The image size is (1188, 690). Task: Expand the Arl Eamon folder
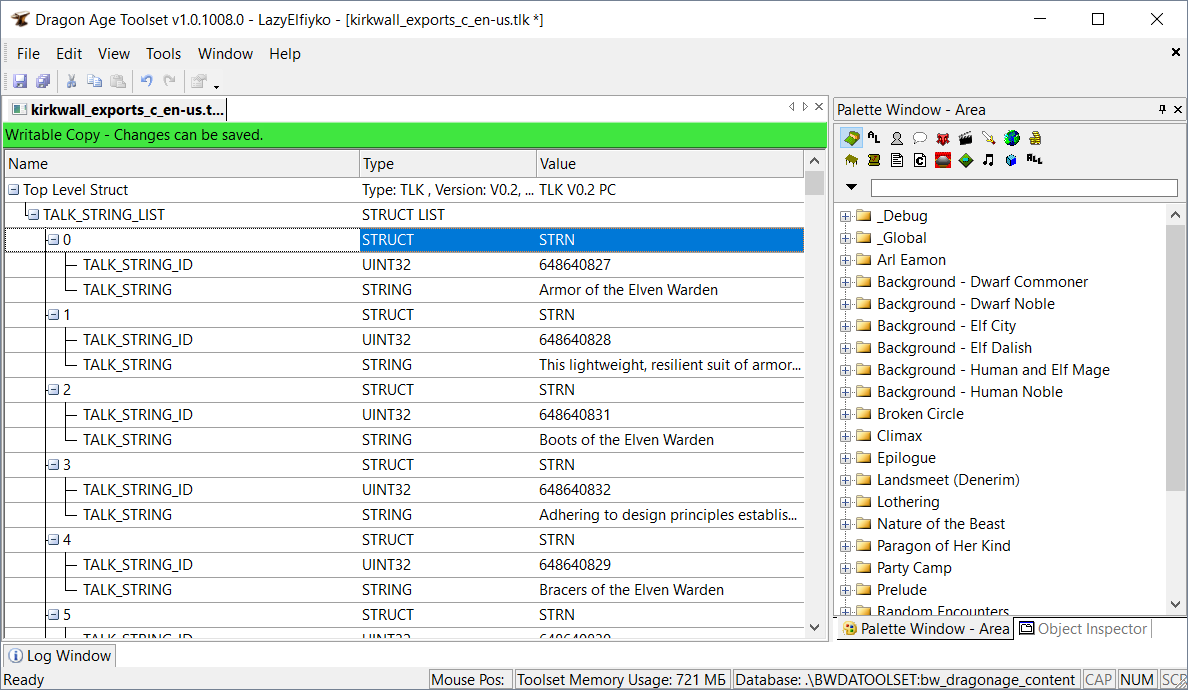pyautogui.click(x=846, y=260)
